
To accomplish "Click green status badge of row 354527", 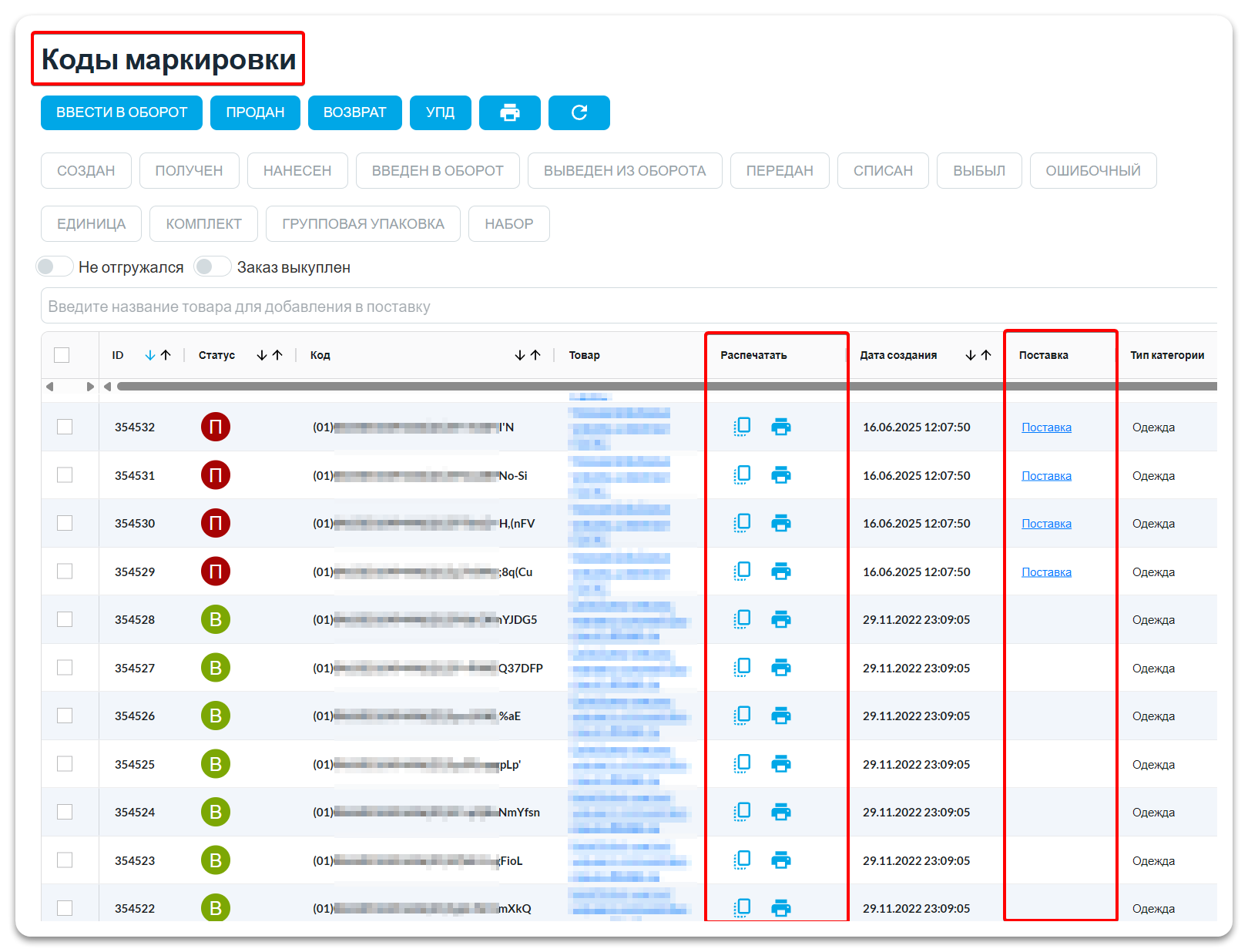I will pyautogui.click(x=216, y=668).
